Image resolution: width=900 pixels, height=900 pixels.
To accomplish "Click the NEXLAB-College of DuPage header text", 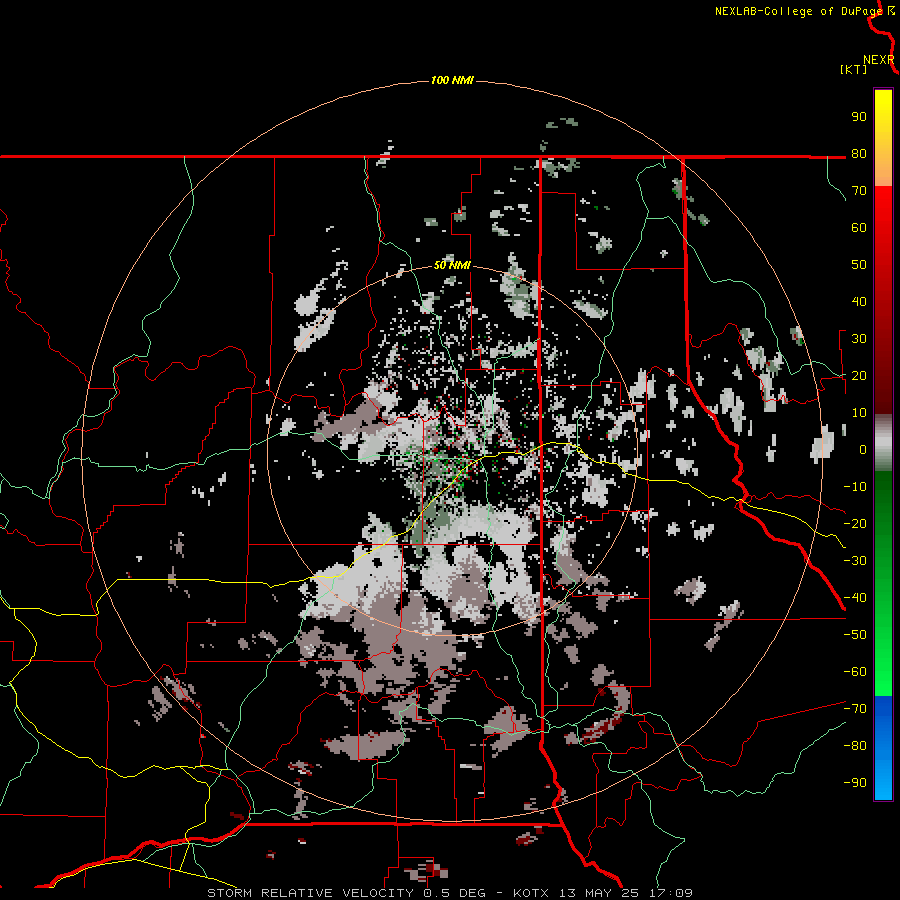I will pyautogui.click(x=798, y=11).
